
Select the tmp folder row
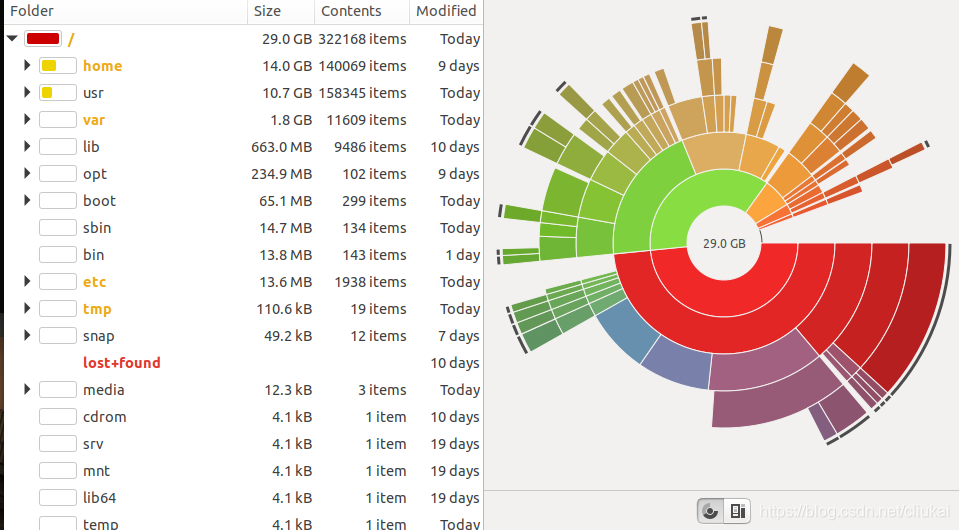point(243,309)
